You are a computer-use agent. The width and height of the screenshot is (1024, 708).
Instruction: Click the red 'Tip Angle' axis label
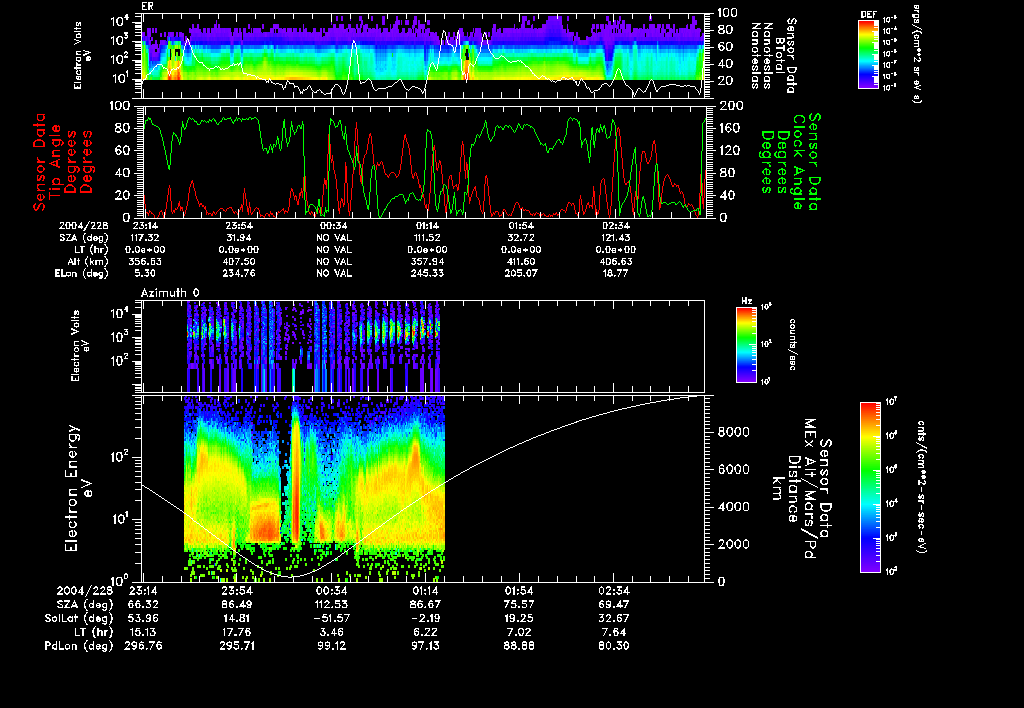(x=55, y=162)
